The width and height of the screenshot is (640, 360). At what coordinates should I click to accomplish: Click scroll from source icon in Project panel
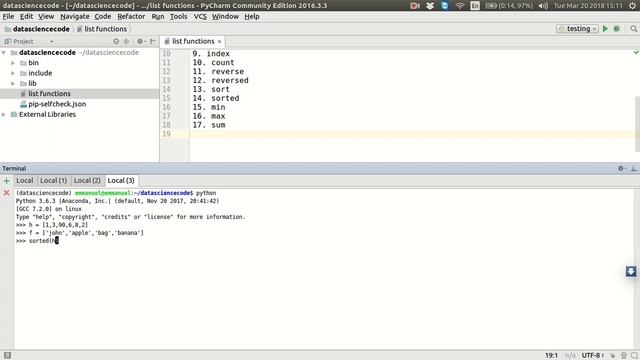(x=116, y=41)
